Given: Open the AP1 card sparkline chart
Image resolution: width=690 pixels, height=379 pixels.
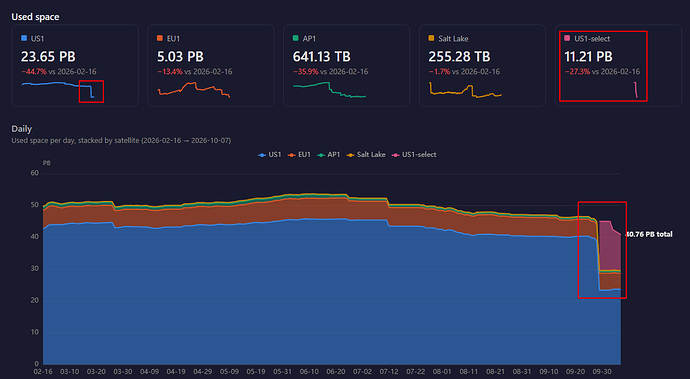Looking at the screenshot, I should [330, 89].
